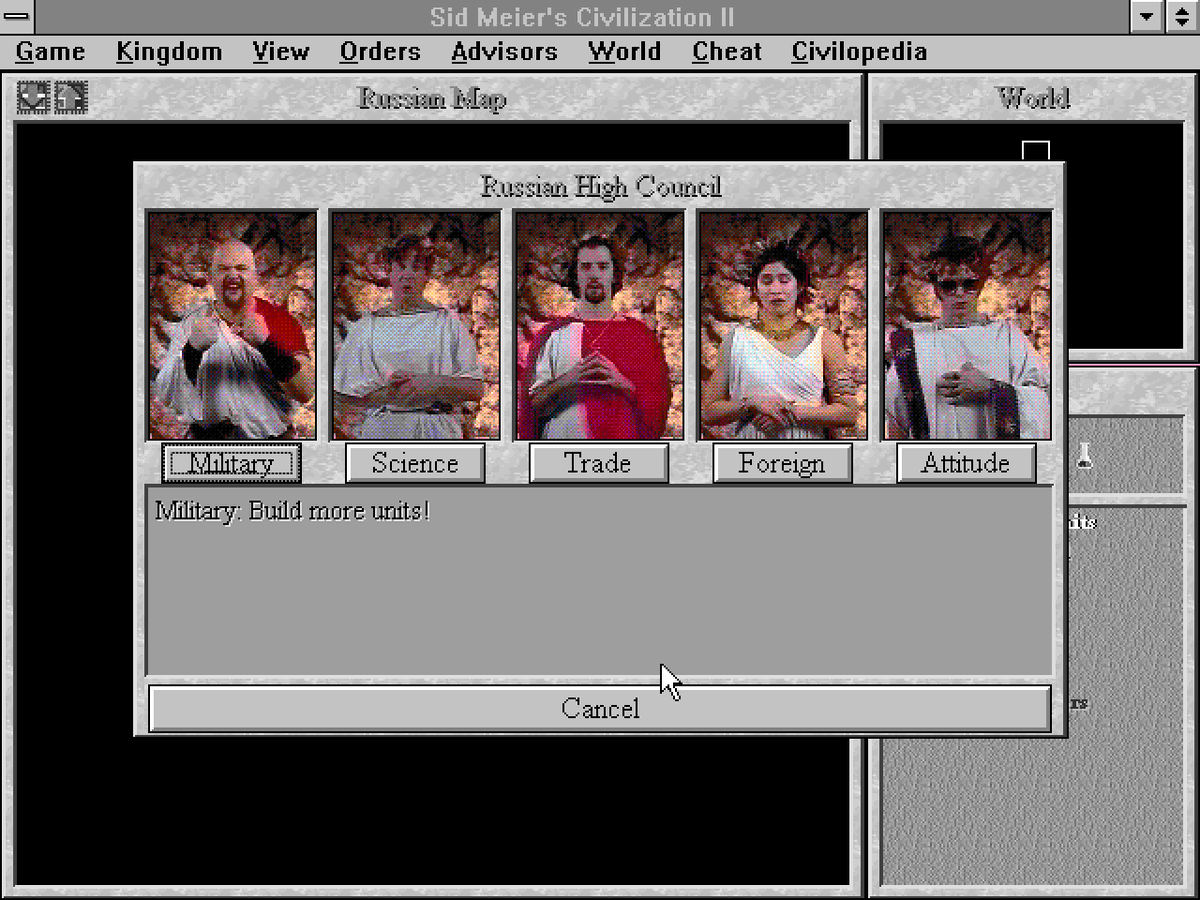Click 'Military: Build more units!' text

(293, 511)
